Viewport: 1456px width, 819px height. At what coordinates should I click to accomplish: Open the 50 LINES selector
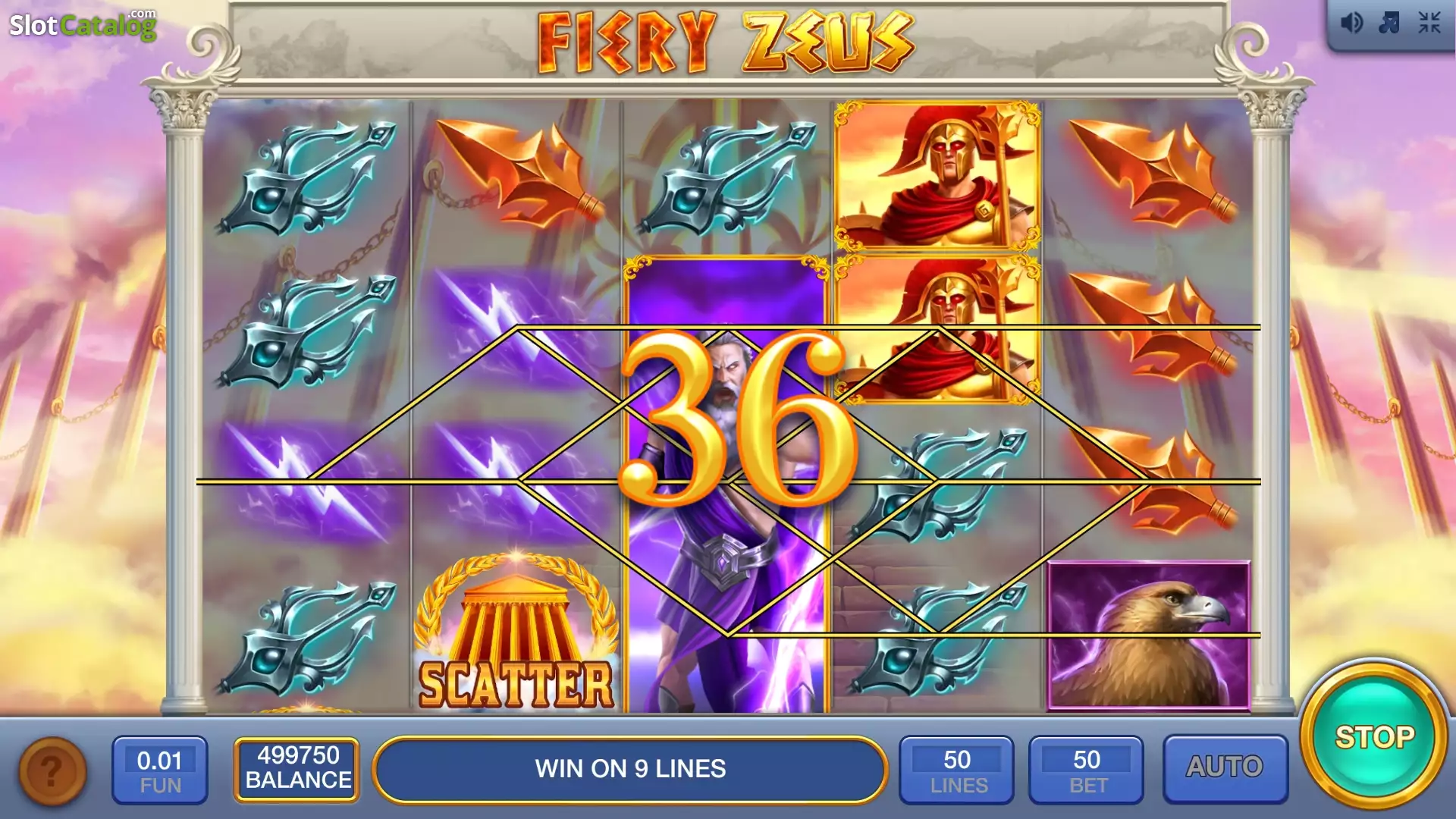(x=957, y=769)
